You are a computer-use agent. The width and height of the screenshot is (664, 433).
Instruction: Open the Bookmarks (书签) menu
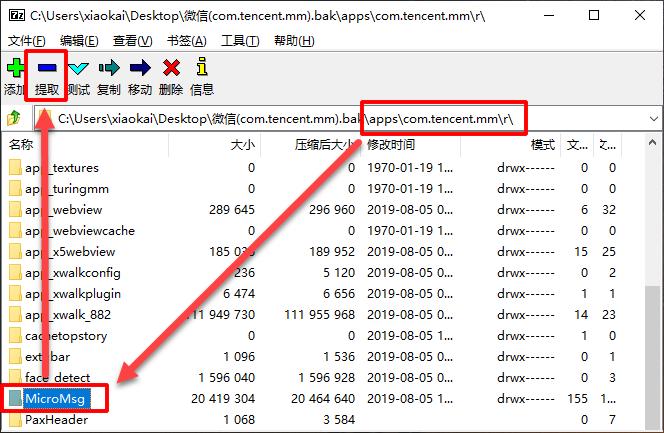tap(186, 41)
